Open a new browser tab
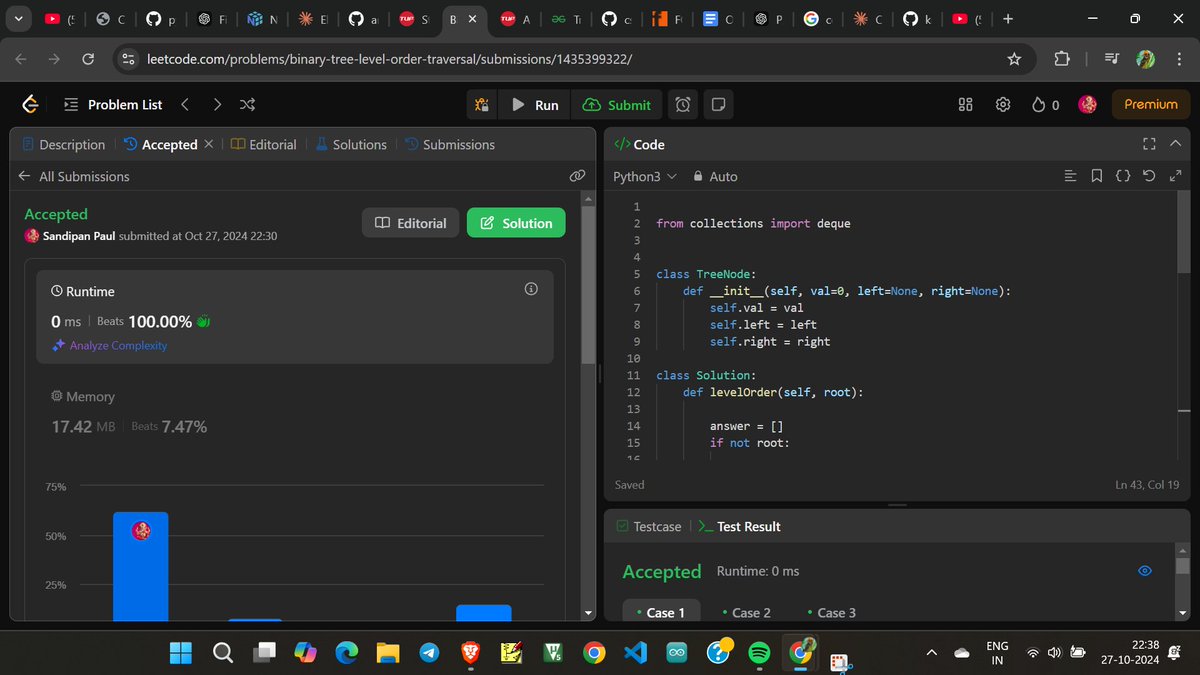 coord(1007,19)
